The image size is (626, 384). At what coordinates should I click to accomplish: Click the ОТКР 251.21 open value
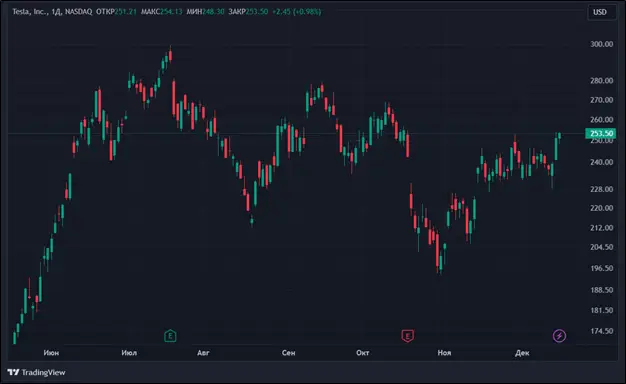(116, 12)
